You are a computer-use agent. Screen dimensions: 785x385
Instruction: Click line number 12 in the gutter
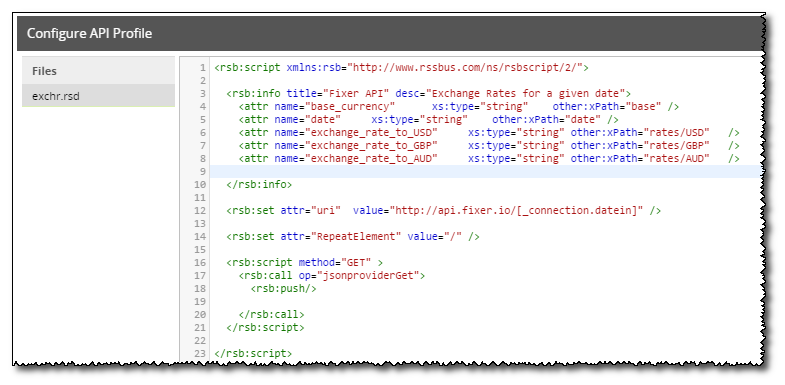point(200,211)
